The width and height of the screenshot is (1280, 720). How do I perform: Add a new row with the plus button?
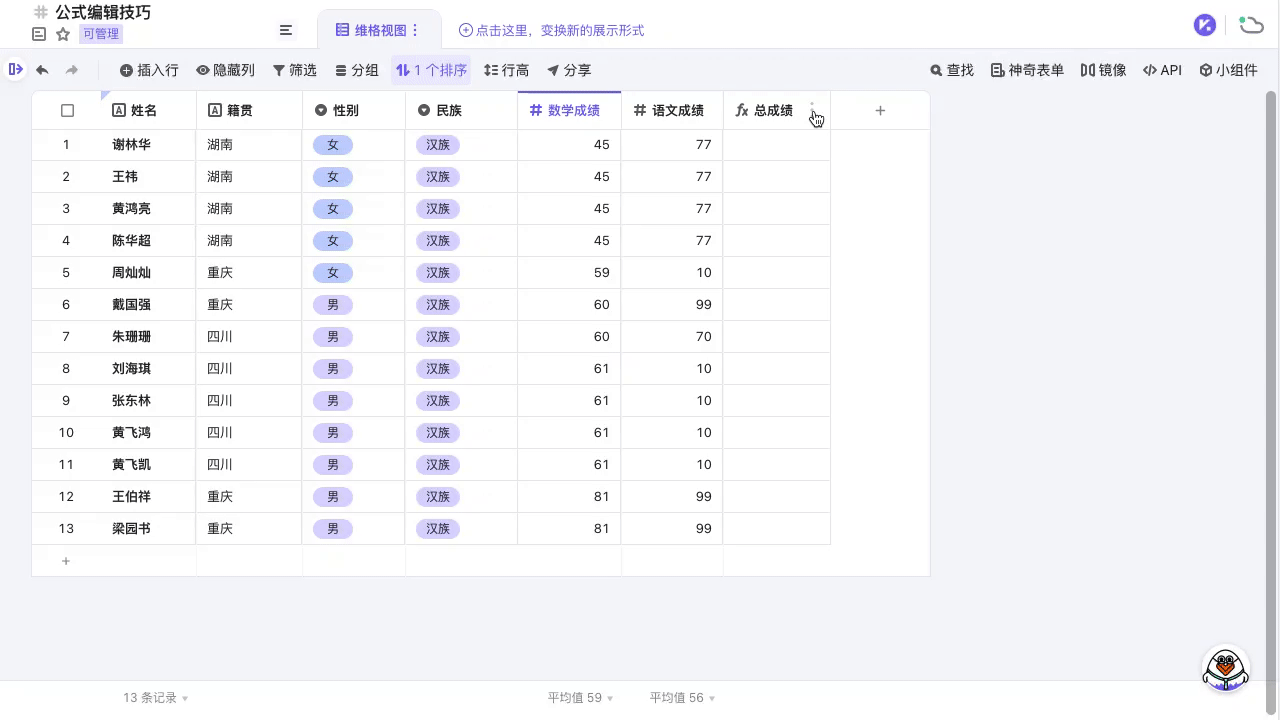66,561
